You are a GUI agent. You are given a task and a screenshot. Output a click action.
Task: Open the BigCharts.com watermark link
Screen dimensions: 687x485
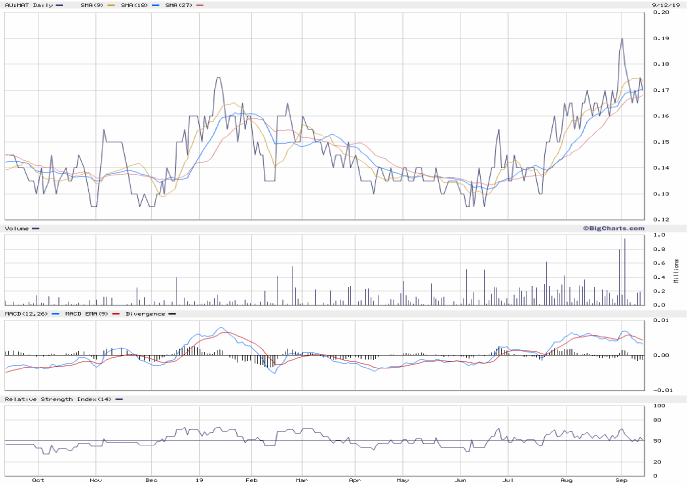pos(614,228)
